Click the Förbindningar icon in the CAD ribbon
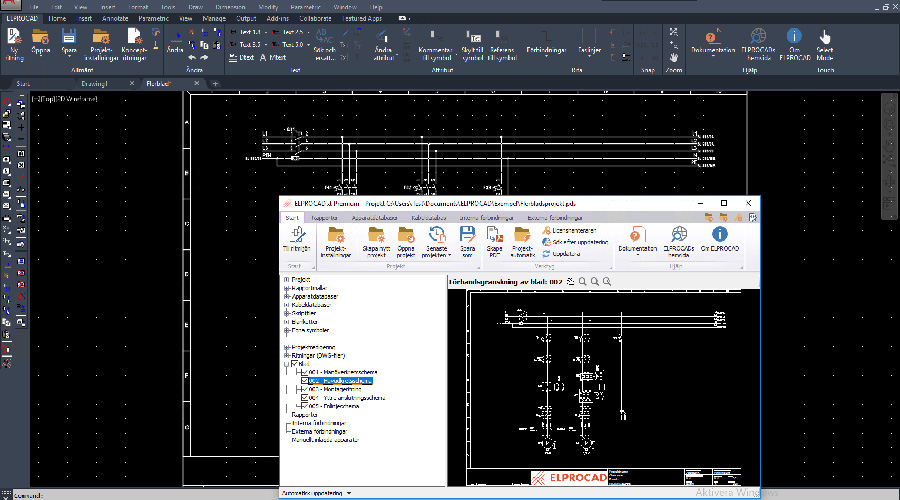The image size is (900, 500). [x=546, y=37]
